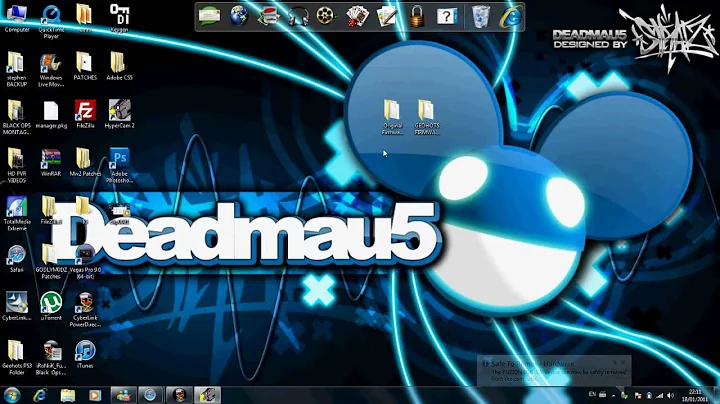
Task: Open Windows Explorer from taskbar
Action: [68, 395]
